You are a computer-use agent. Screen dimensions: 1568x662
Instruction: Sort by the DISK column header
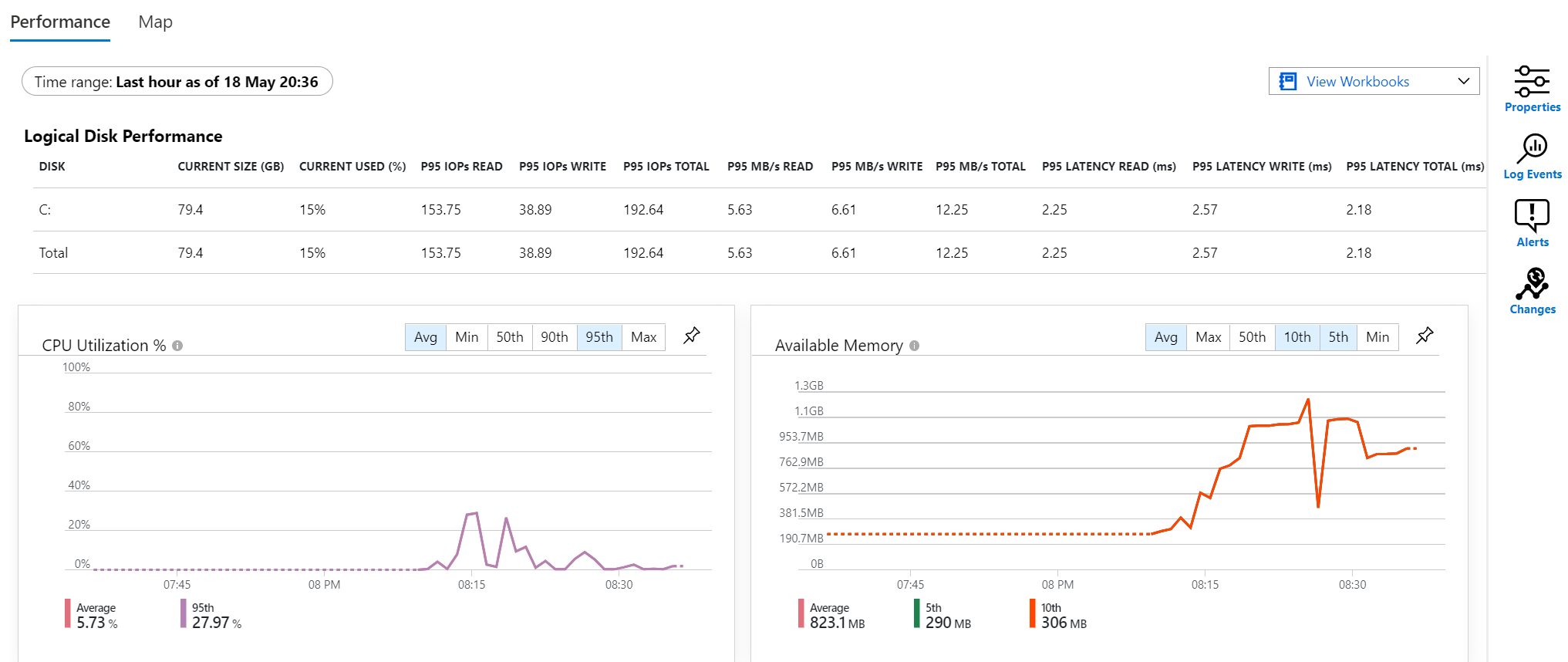[x=52, y=167]
